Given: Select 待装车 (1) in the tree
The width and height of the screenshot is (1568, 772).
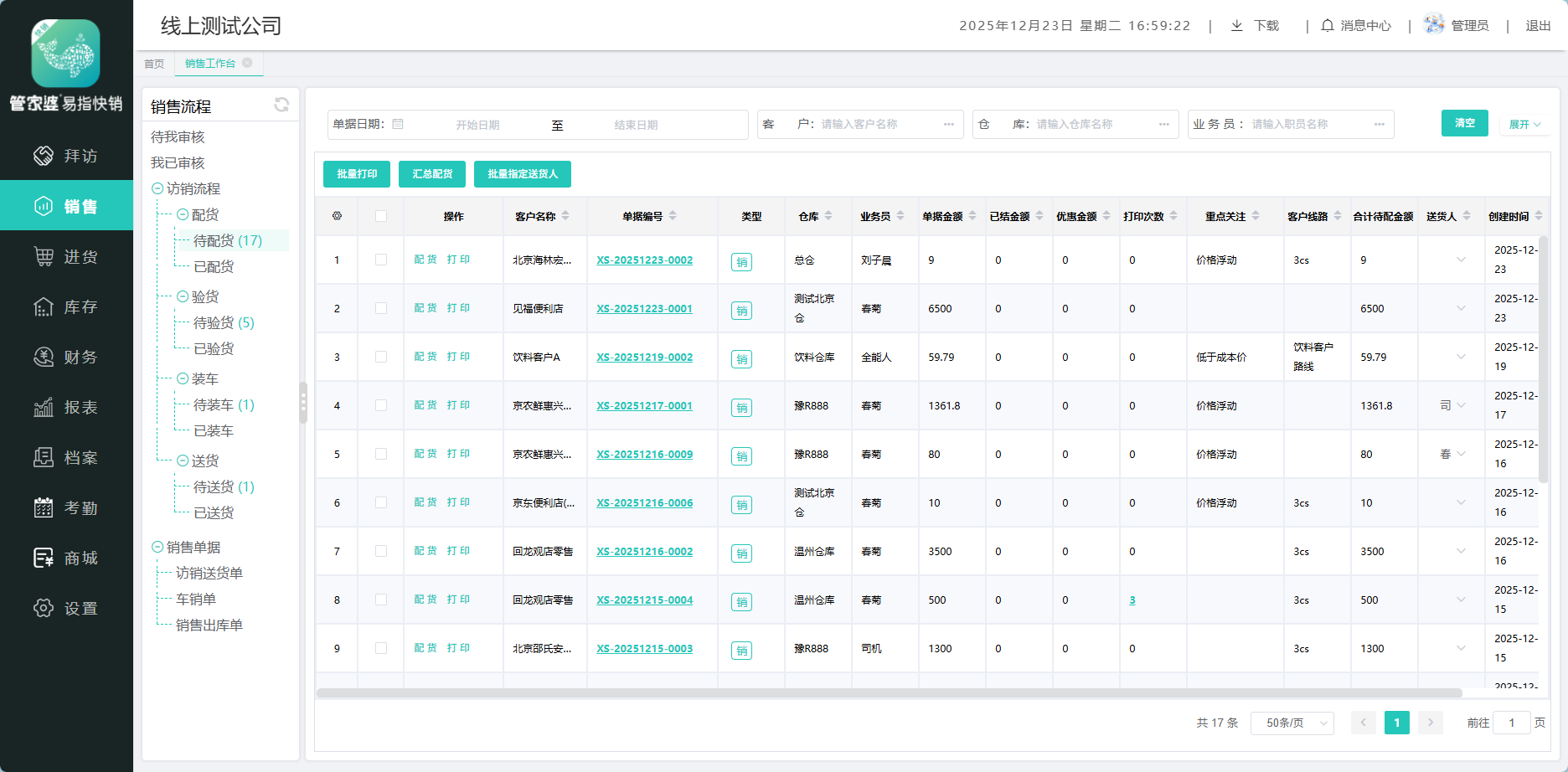Looking at the screenshot, I should click(224, 404).
